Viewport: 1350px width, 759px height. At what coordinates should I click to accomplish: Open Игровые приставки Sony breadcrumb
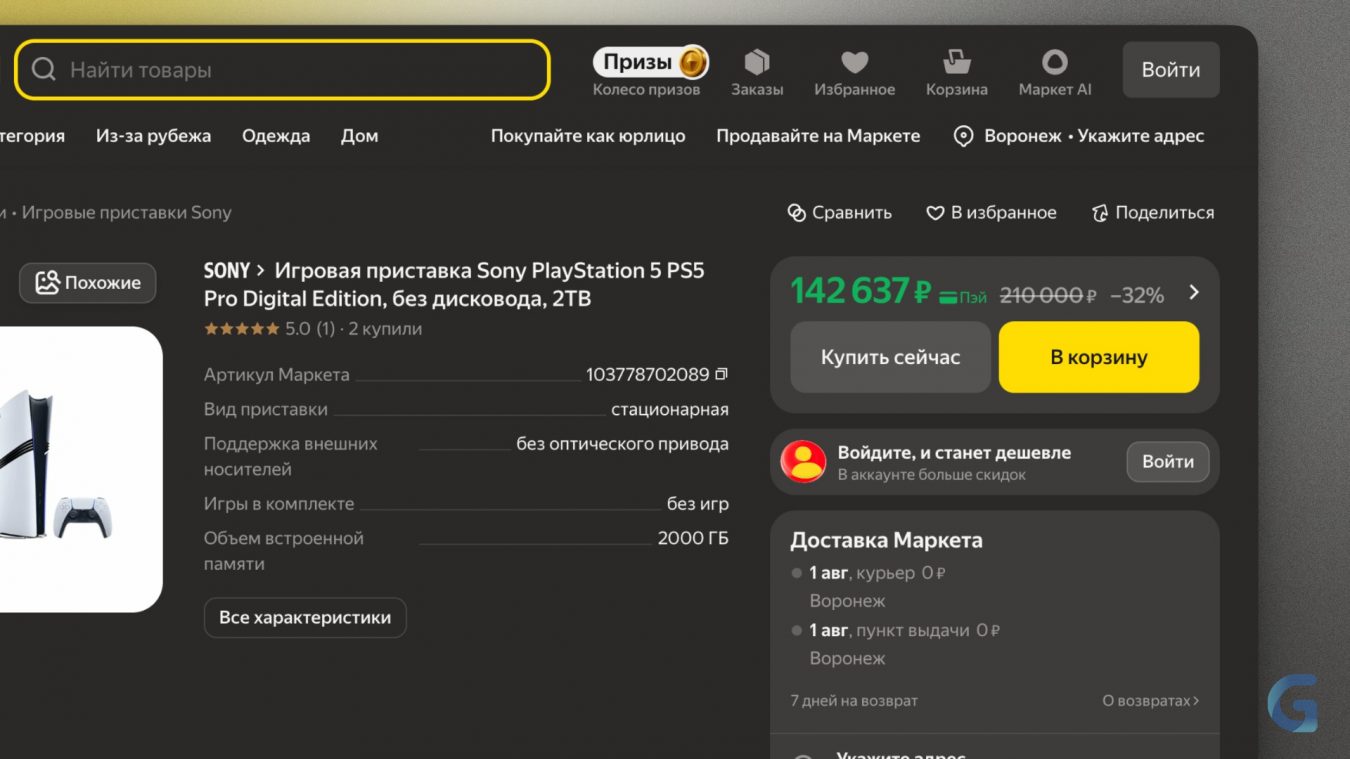point(126,213)
